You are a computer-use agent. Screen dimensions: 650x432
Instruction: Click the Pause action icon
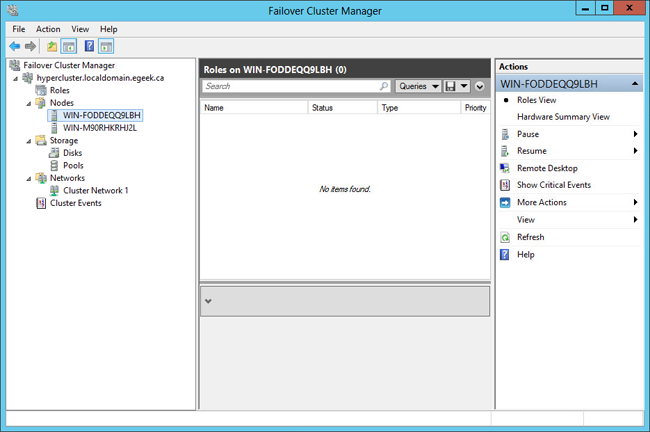coord(505,134)
